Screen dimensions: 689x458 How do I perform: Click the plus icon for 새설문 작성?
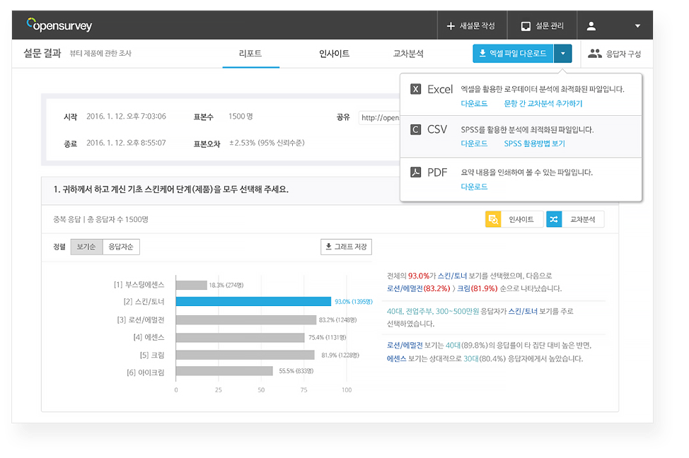click(x=450, y=26)
